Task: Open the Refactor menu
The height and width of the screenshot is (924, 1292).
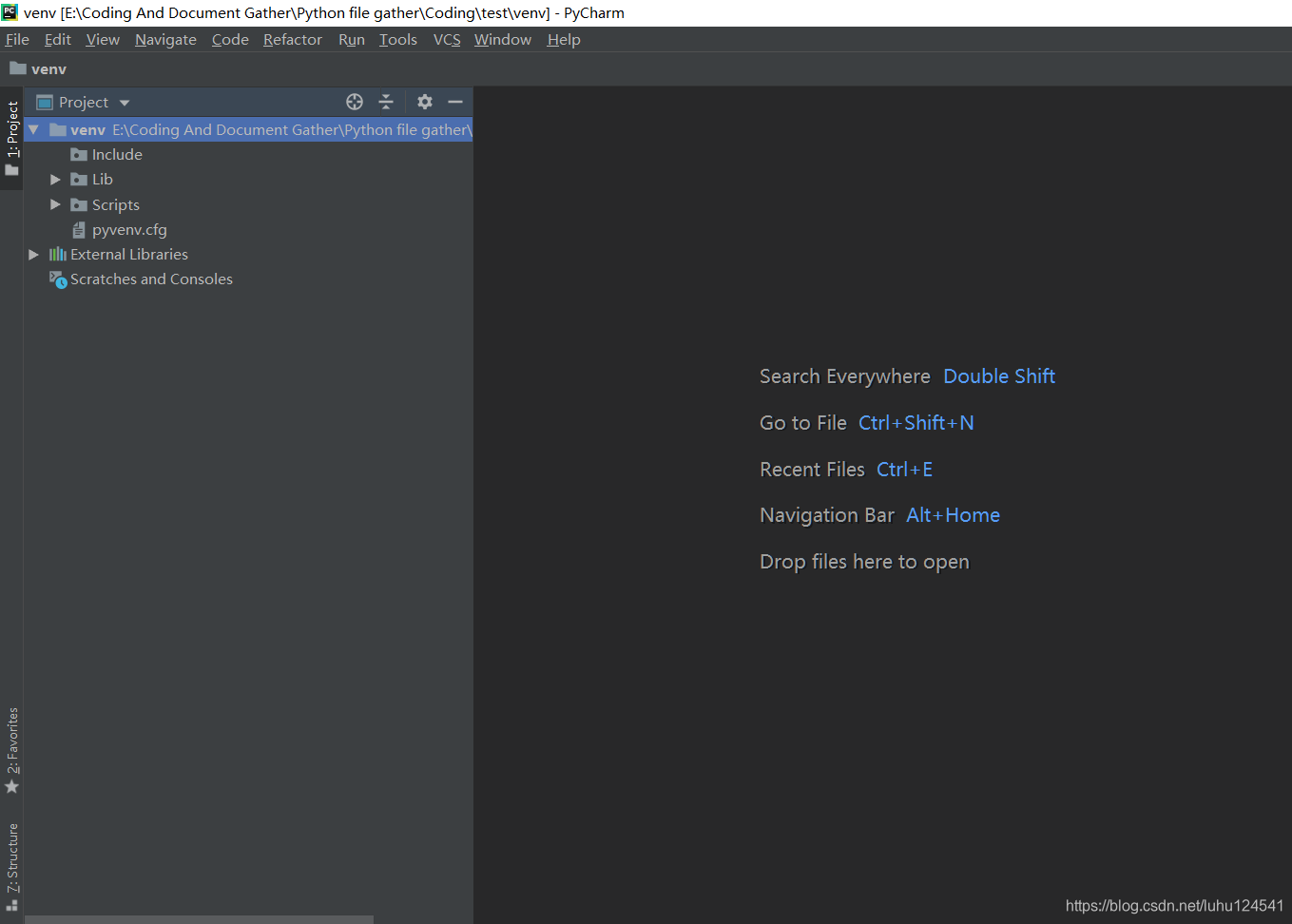Action: click(293, 40)
